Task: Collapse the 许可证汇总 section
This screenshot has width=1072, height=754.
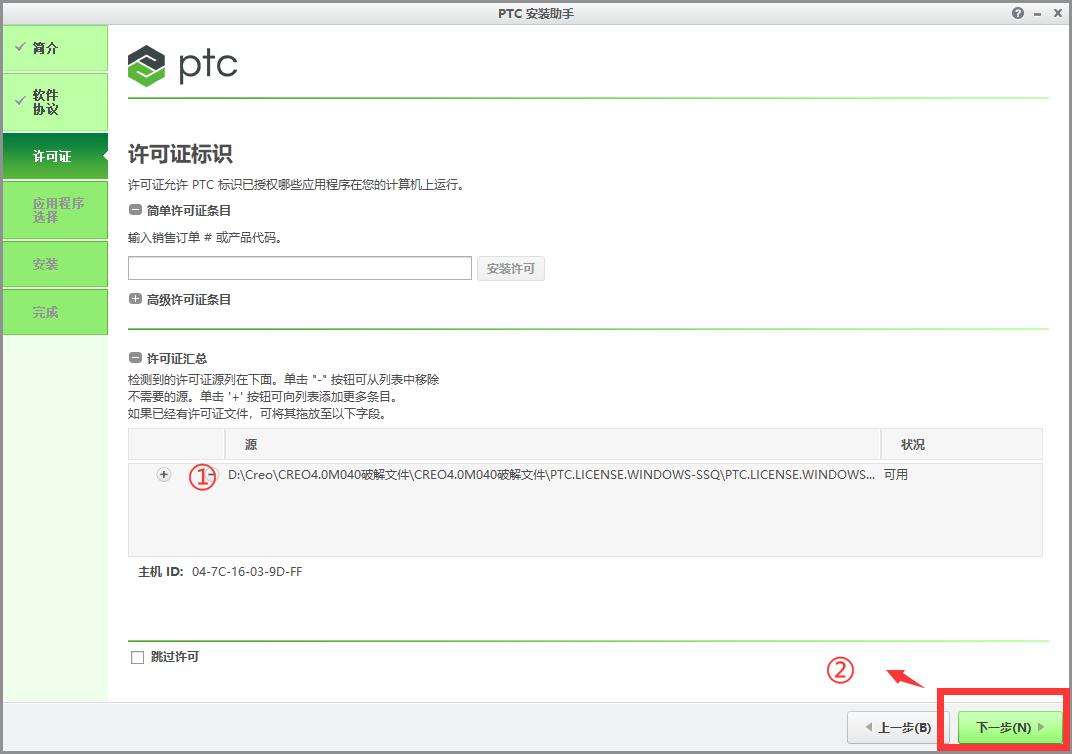Action: (134, 358)
